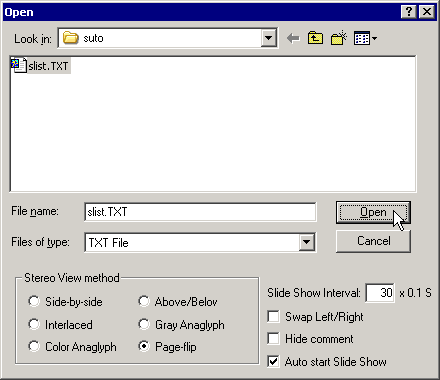The width and height of the screenshot is (440, 380).
Task: Click the Slide Show Interval field
Action: (380, 293)
